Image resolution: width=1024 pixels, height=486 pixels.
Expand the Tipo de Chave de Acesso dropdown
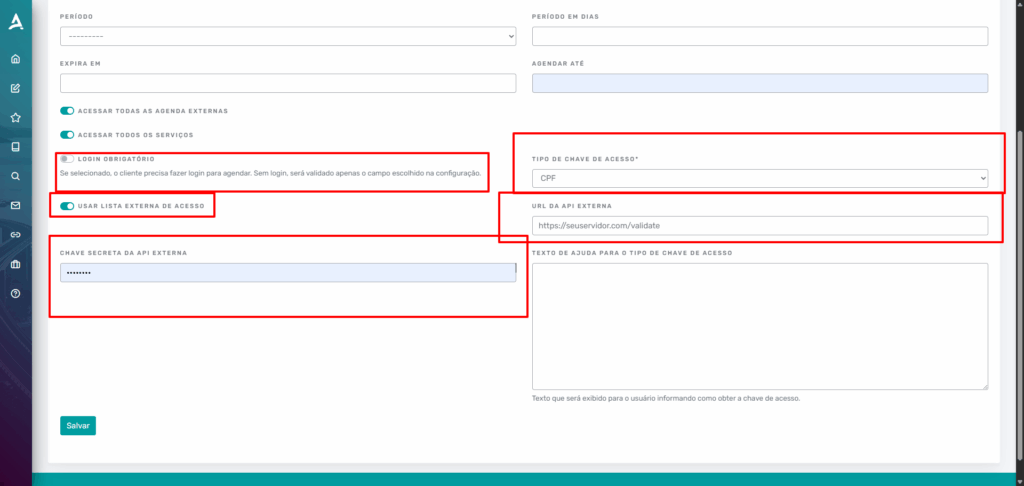[760, 179]
